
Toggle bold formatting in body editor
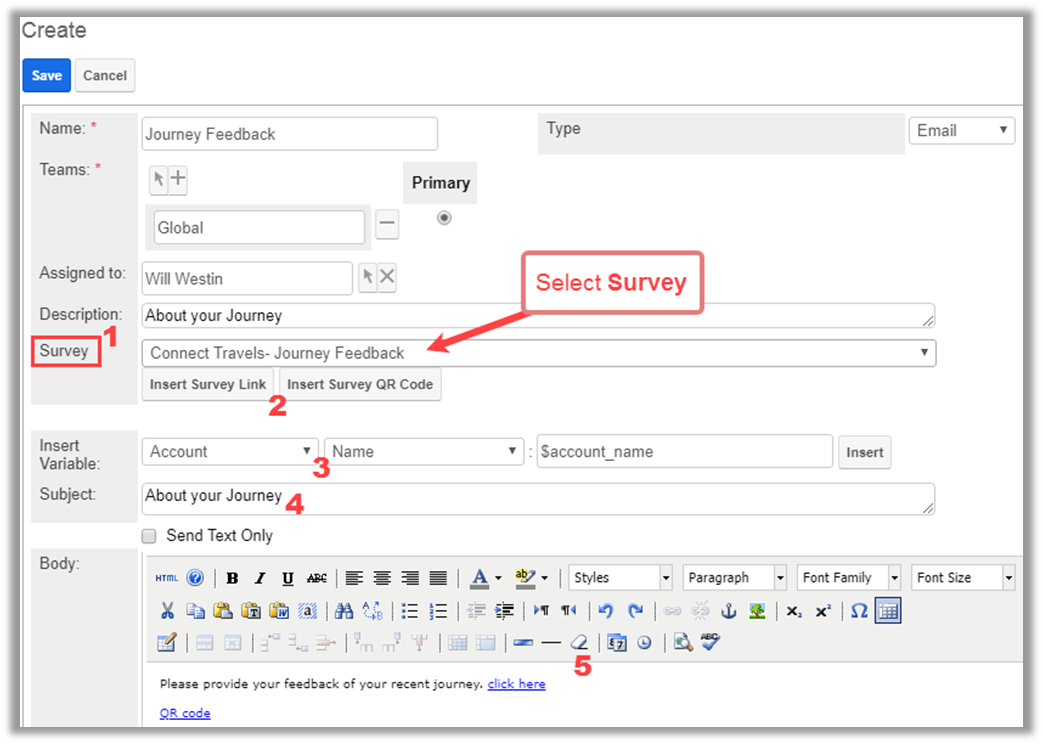(232, 578)
